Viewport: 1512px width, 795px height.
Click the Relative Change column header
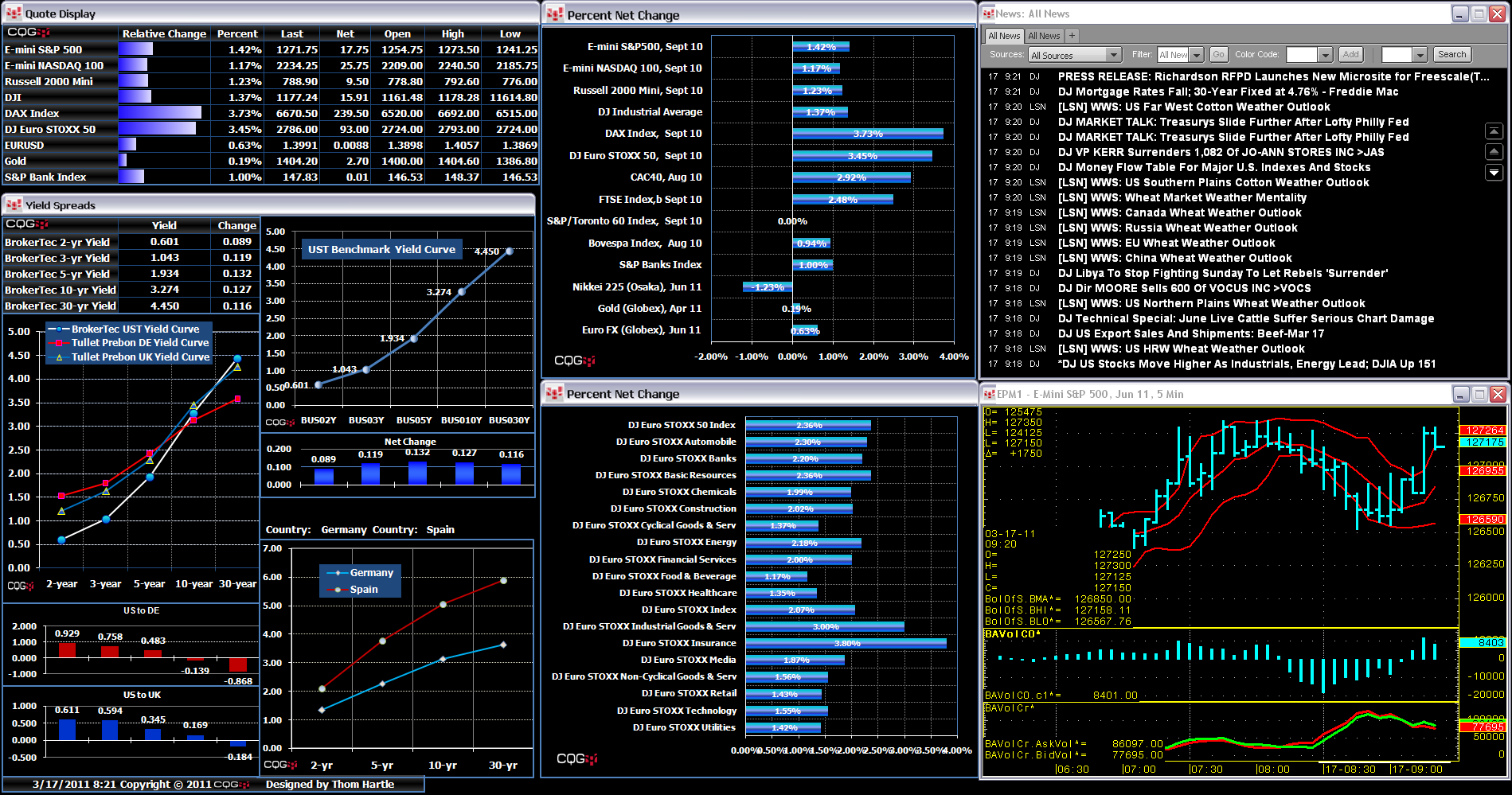point(164,33)
